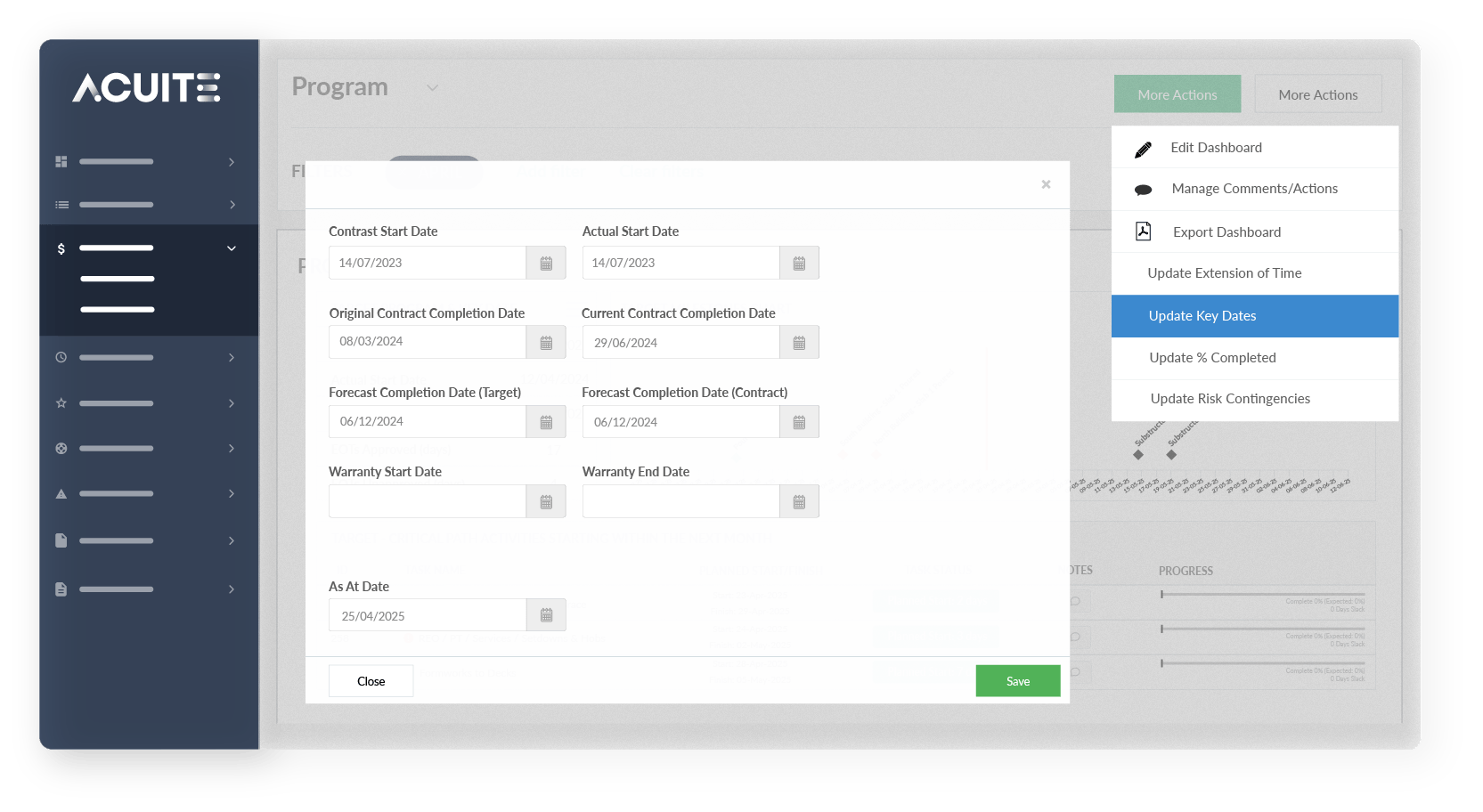Open calendar for Forecast Completion Date (Contract)
Image resolution: width=1483 pixels, height=812 pixels.
pos(799,421)
